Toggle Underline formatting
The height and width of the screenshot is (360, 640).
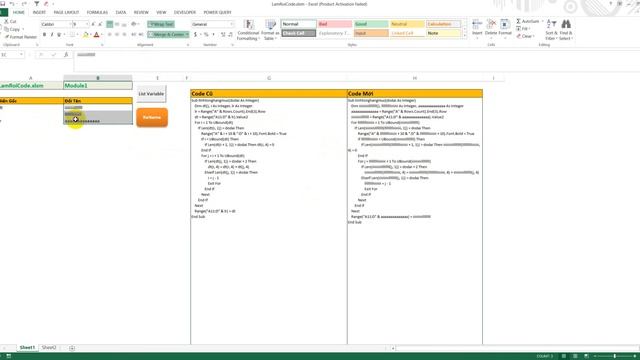click(59, 35)
